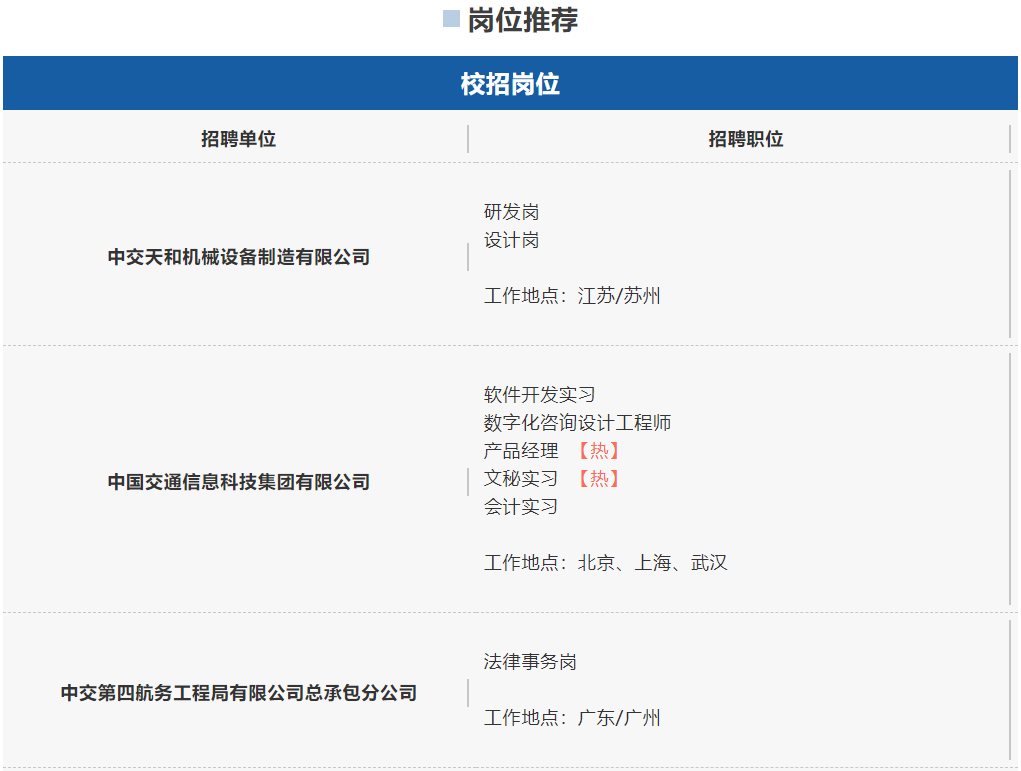
Task: Click the 校招岗位 blue banner title
Action: pyautogui.click(x=510, y=84)
